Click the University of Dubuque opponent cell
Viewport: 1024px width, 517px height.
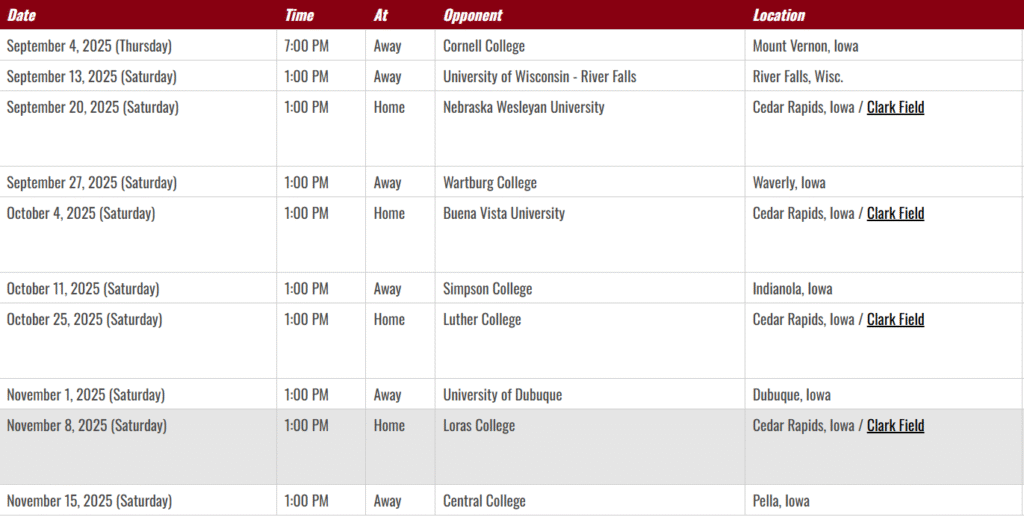pos(502,395)
